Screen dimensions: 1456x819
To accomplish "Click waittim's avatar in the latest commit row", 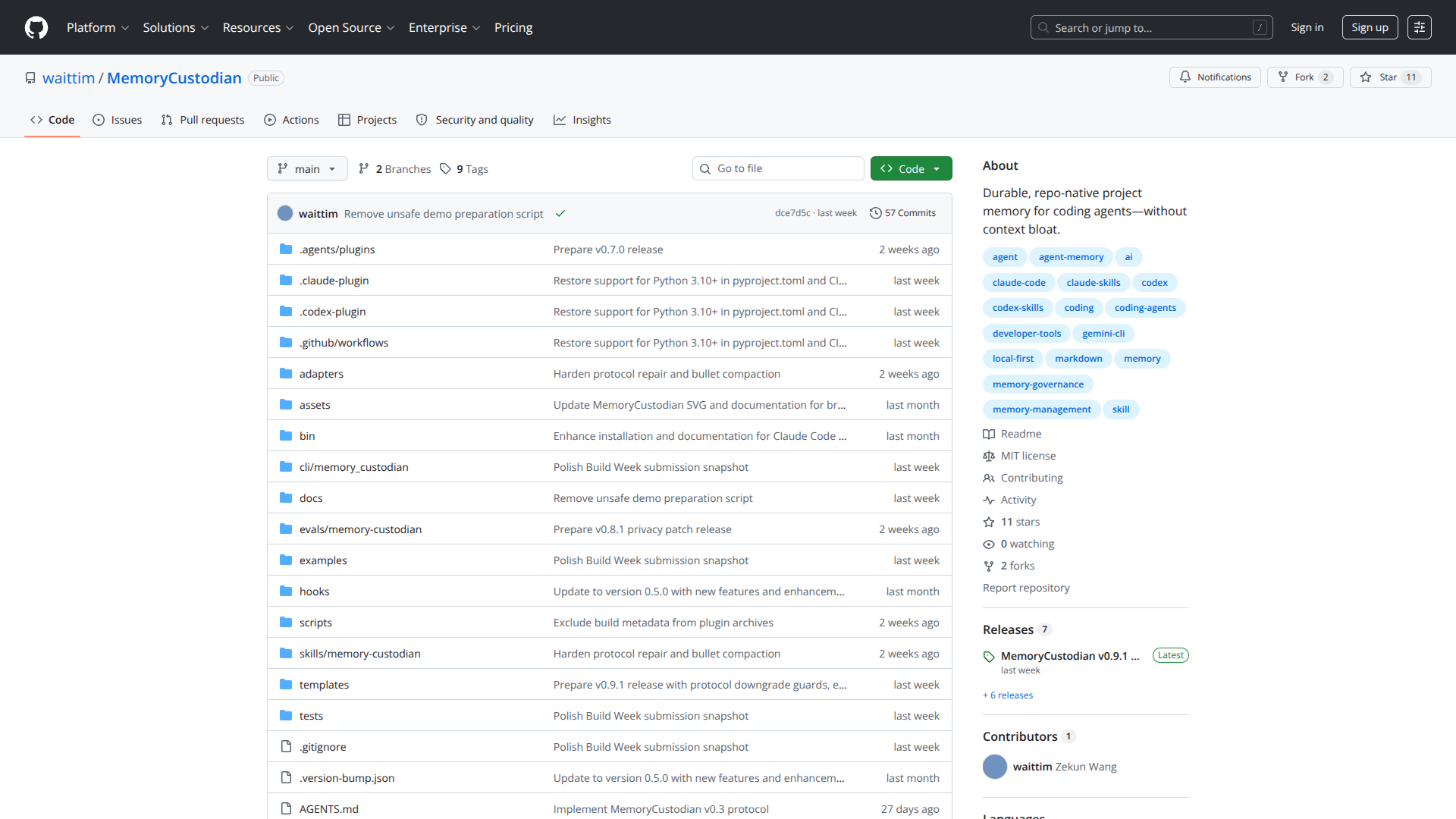I will [285, 213].
